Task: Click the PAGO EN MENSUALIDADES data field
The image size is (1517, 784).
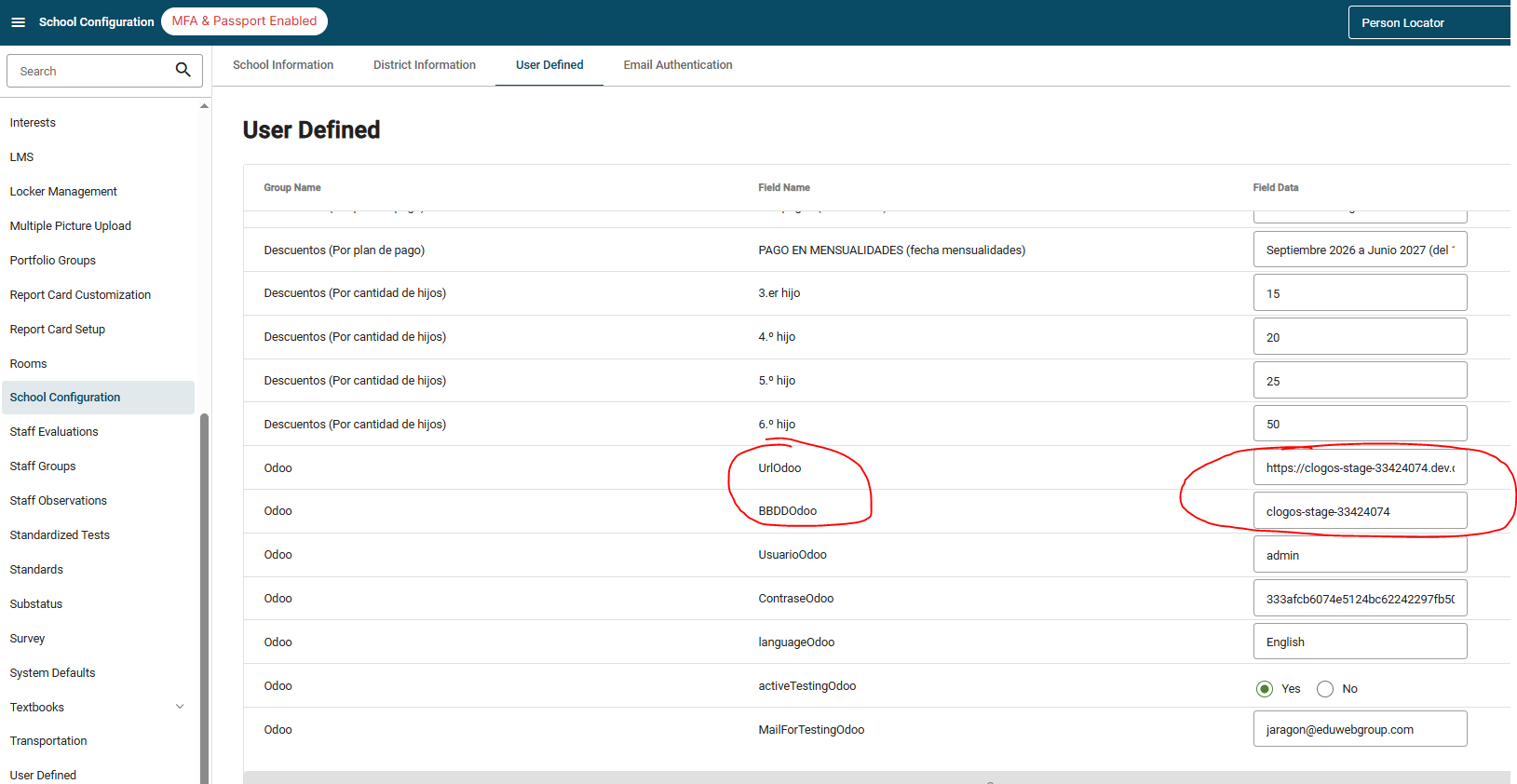Action: click(x=1360, y=250)
